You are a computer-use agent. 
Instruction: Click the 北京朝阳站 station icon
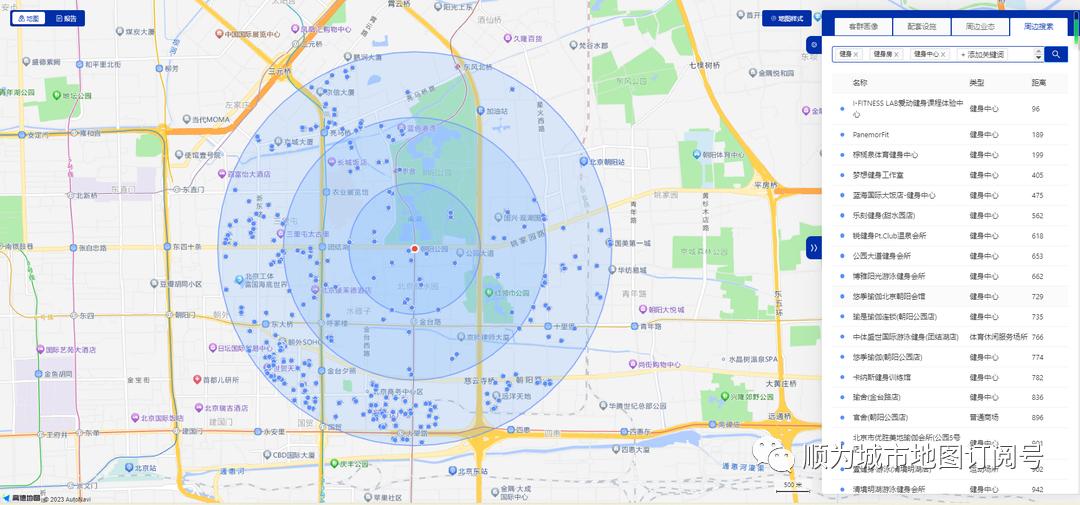coord(583,162)
